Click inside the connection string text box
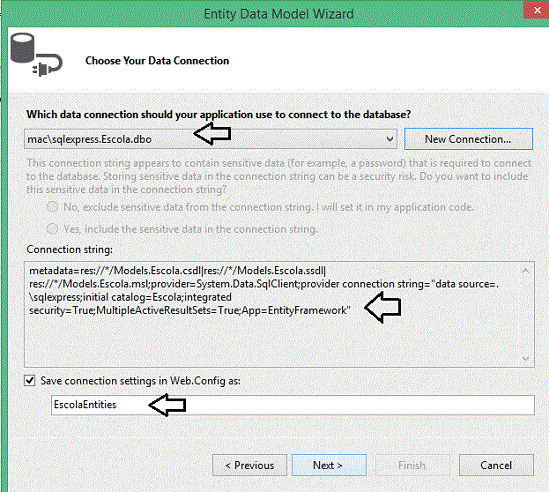 [x=279, y=314]
